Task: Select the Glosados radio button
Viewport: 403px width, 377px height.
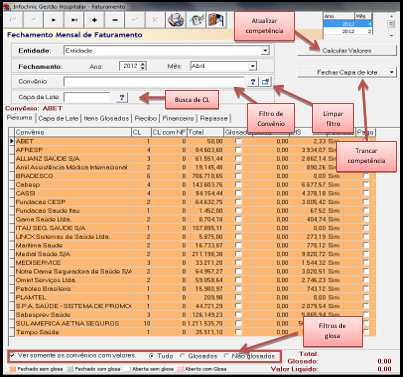Action: [182, 356]
